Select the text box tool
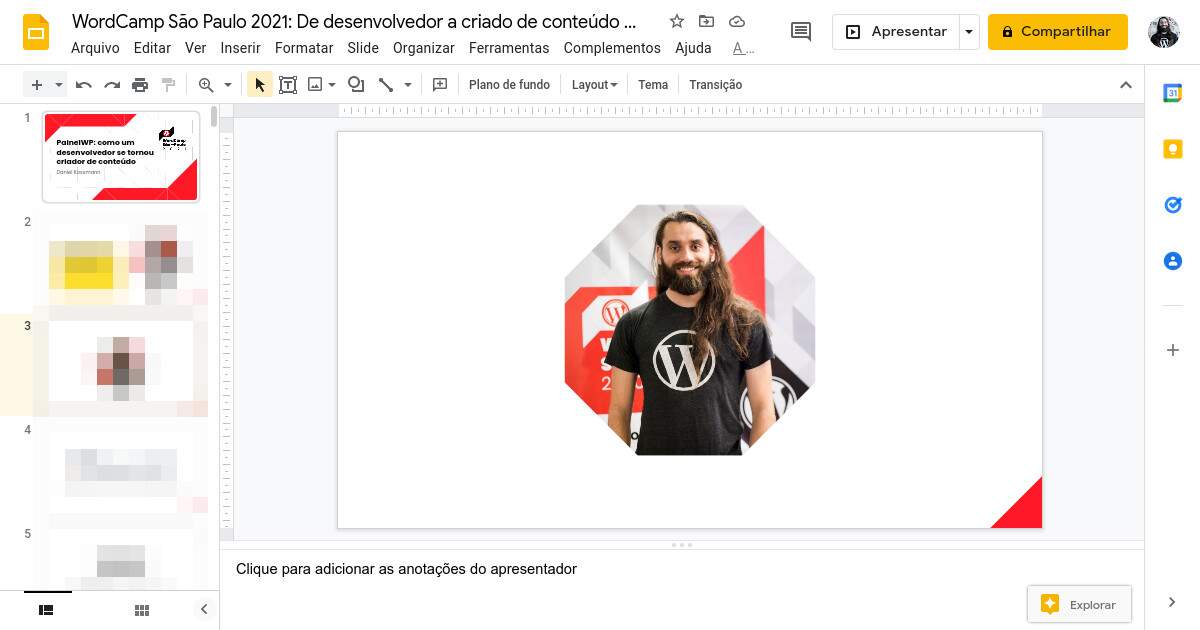 288,85
